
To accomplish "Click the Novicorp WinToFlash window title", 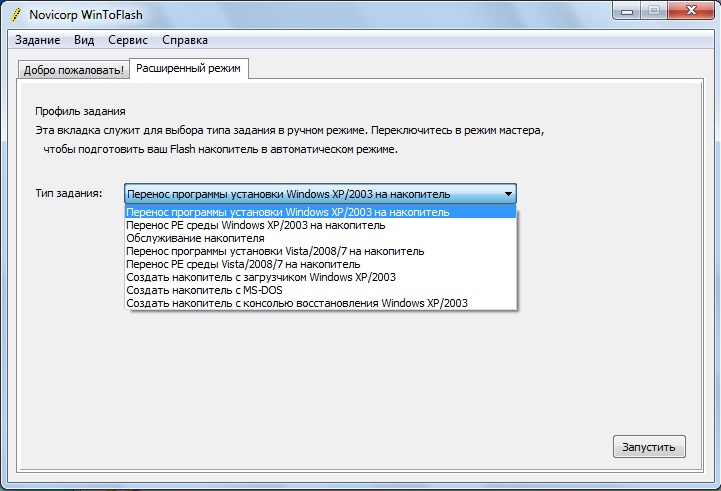I will tap(86, 15).
